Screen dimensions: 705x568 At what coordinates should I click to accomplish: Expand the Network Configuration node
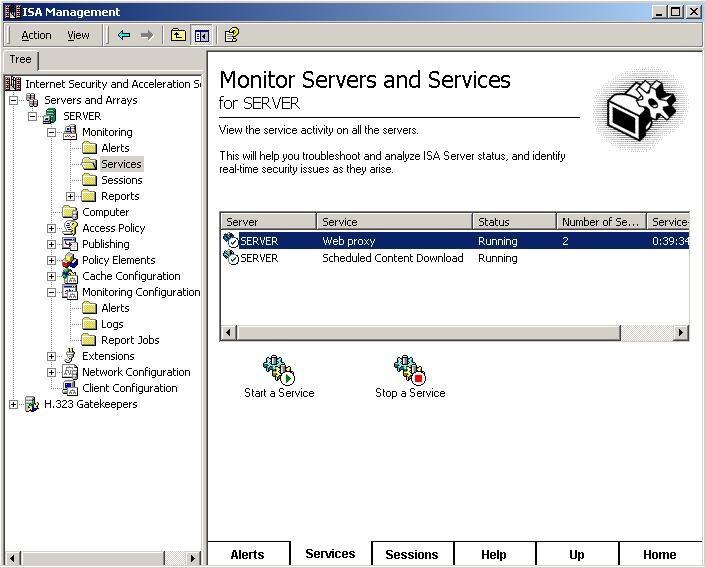[51, 372]
